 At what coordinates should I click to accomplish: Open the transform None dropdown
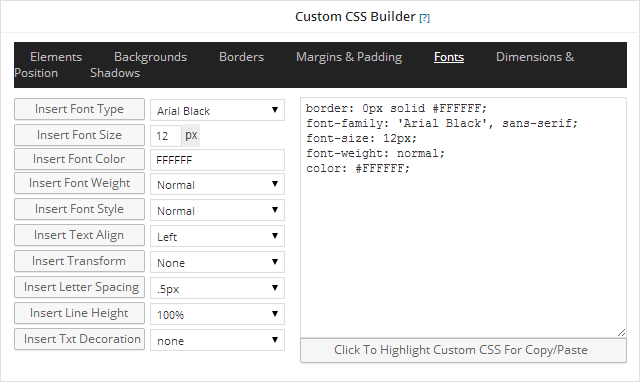(x=217, y=262)
